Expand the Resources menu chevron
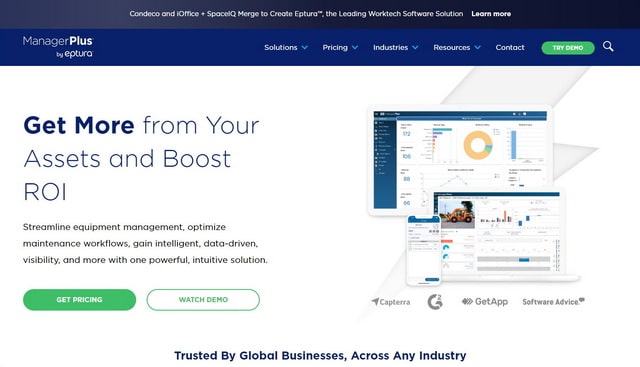640x367 pixels. (x=478, y=47)
